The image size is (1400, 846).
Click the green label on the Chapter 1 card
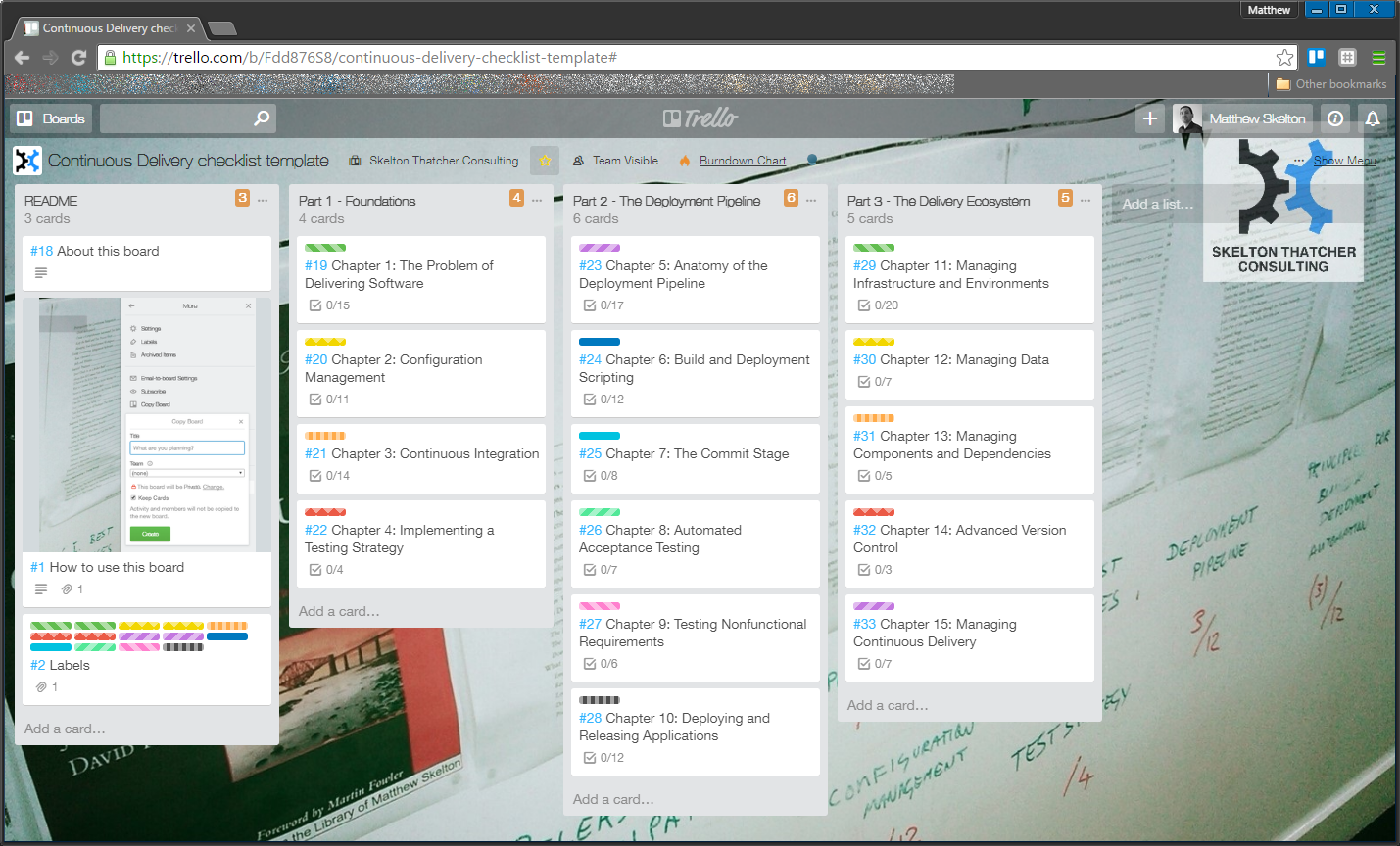pyautogui.click(x=325, y=248)
